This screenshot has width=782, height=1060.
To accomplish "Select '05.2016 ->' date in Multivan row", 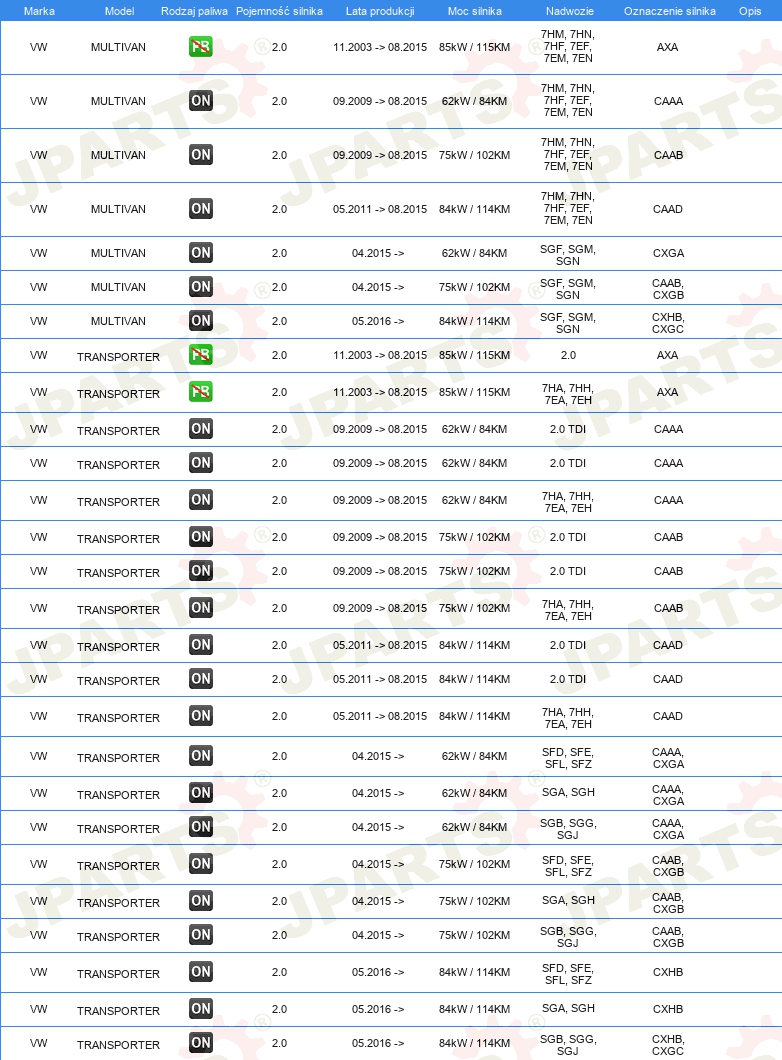I will tap(378, 321).
